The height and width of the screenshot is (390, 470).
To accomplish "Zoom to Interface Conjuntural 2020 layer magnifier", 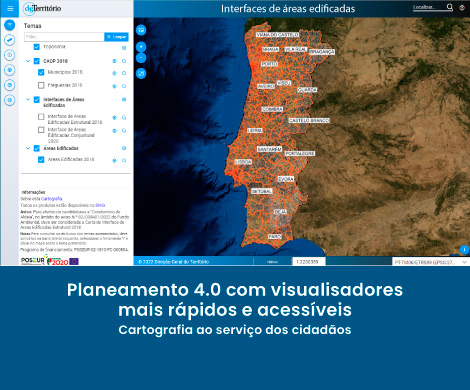I will [x=124, y=131].
